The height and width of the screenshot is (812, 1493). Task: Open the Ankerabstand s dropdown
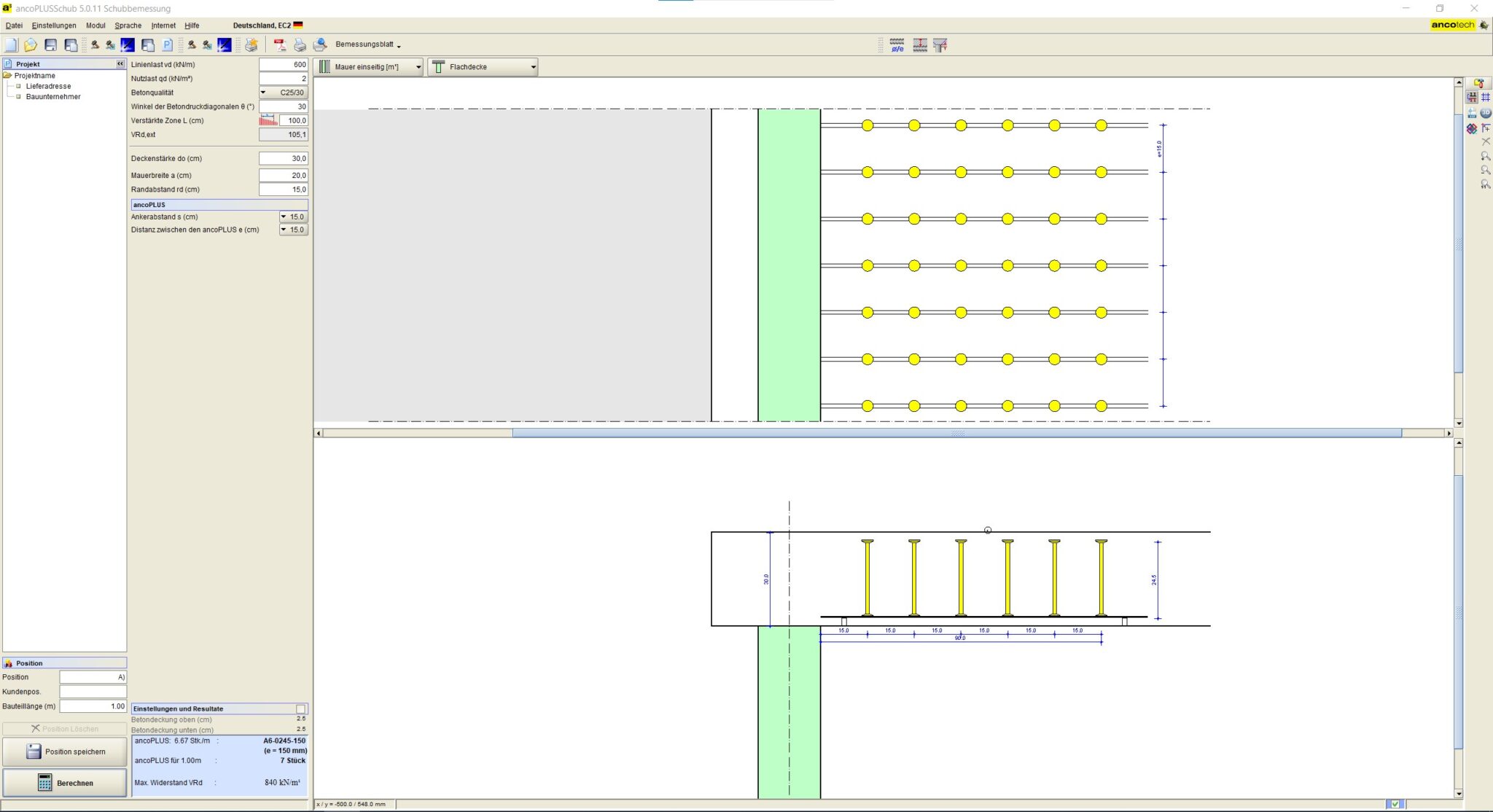click(x=294, y=216)
